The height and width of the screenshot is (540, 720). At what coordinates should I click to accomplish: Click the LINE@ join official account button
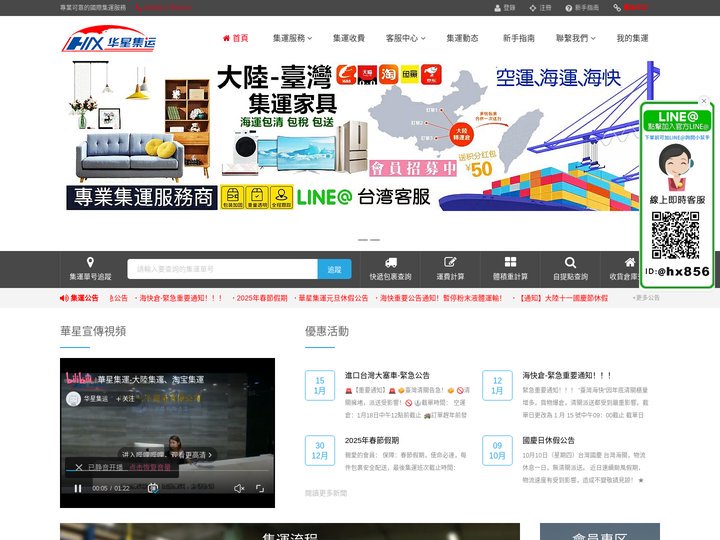click(677, 121)
